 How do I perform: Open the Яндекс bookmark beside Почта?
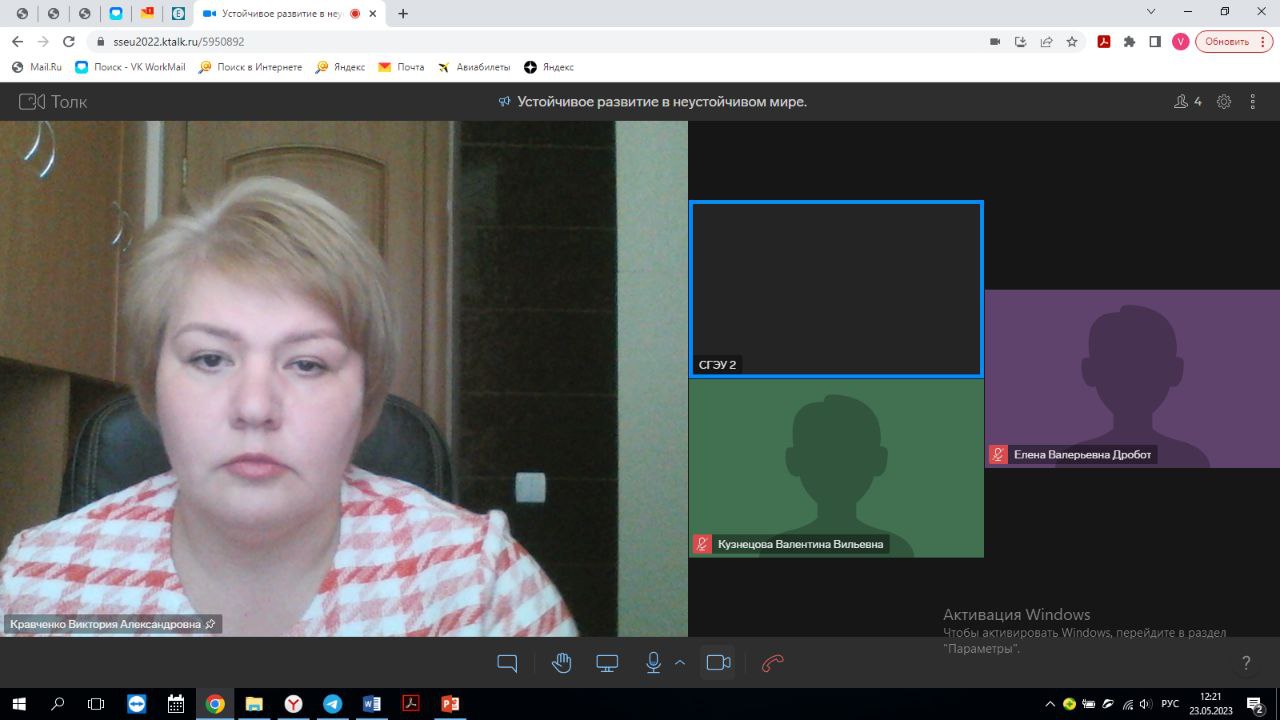(340, 67)
